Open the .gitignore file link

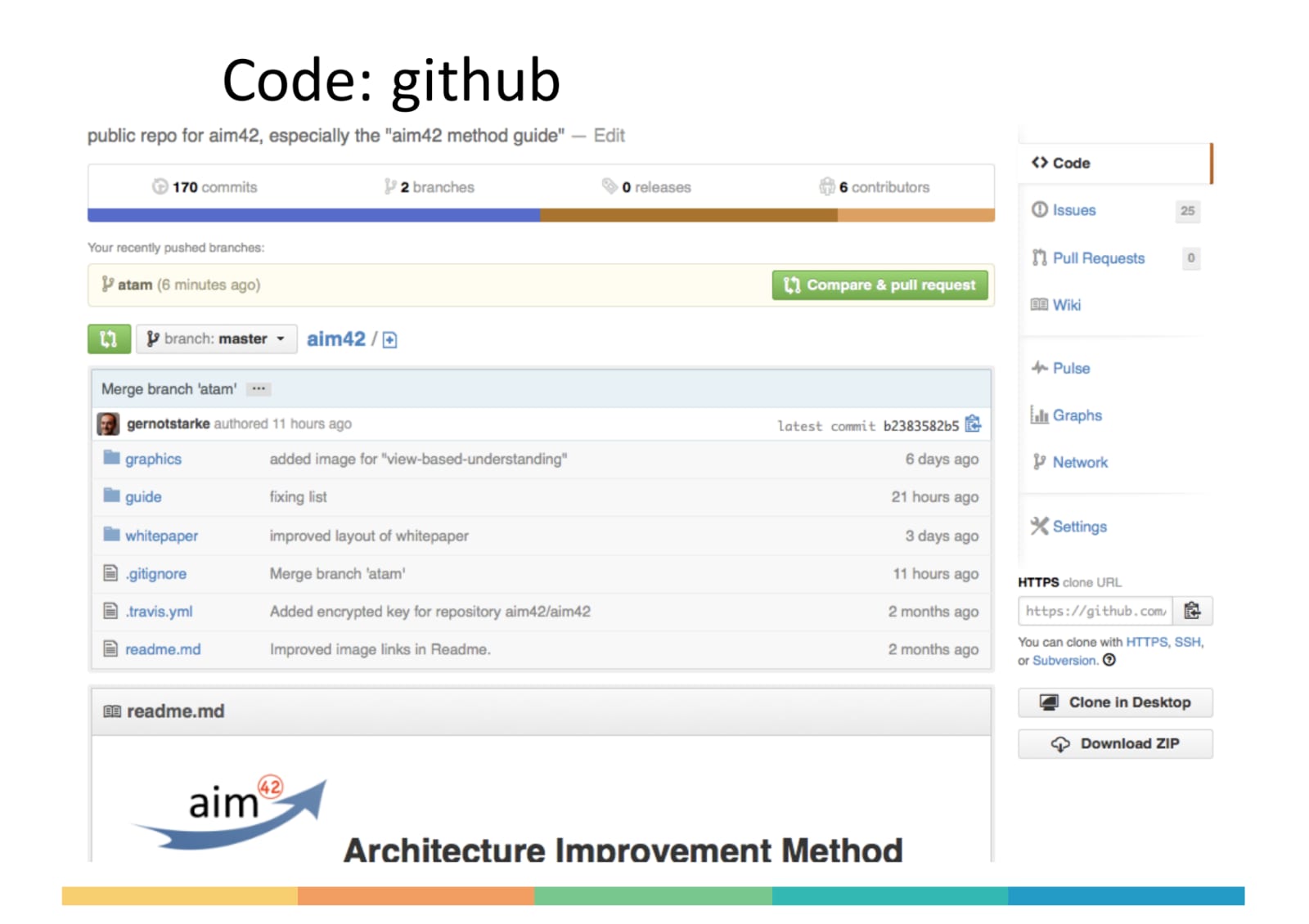[155, 574]
